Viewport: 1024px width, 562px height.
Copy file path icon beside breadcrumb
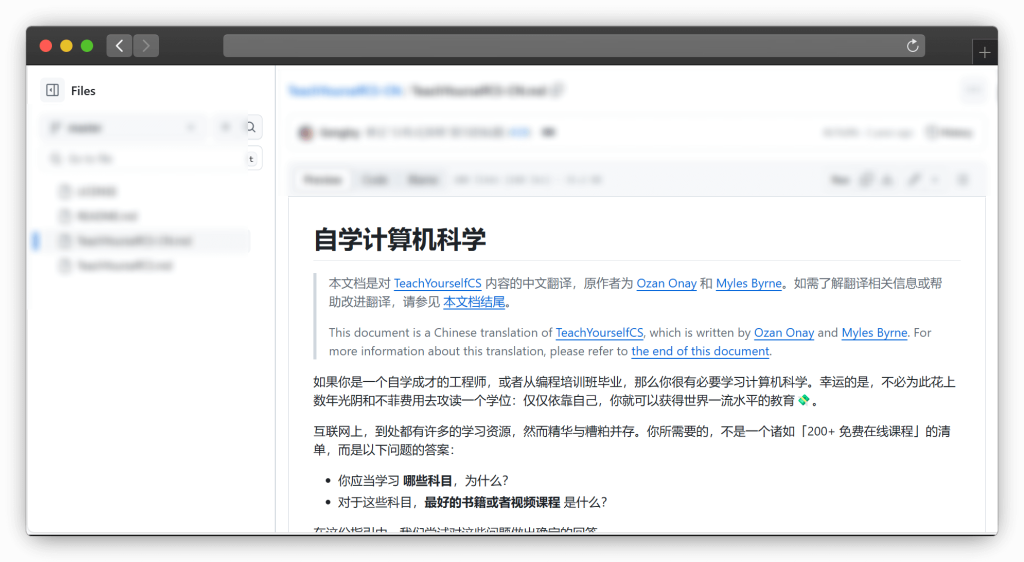click(x=557, y=90)
